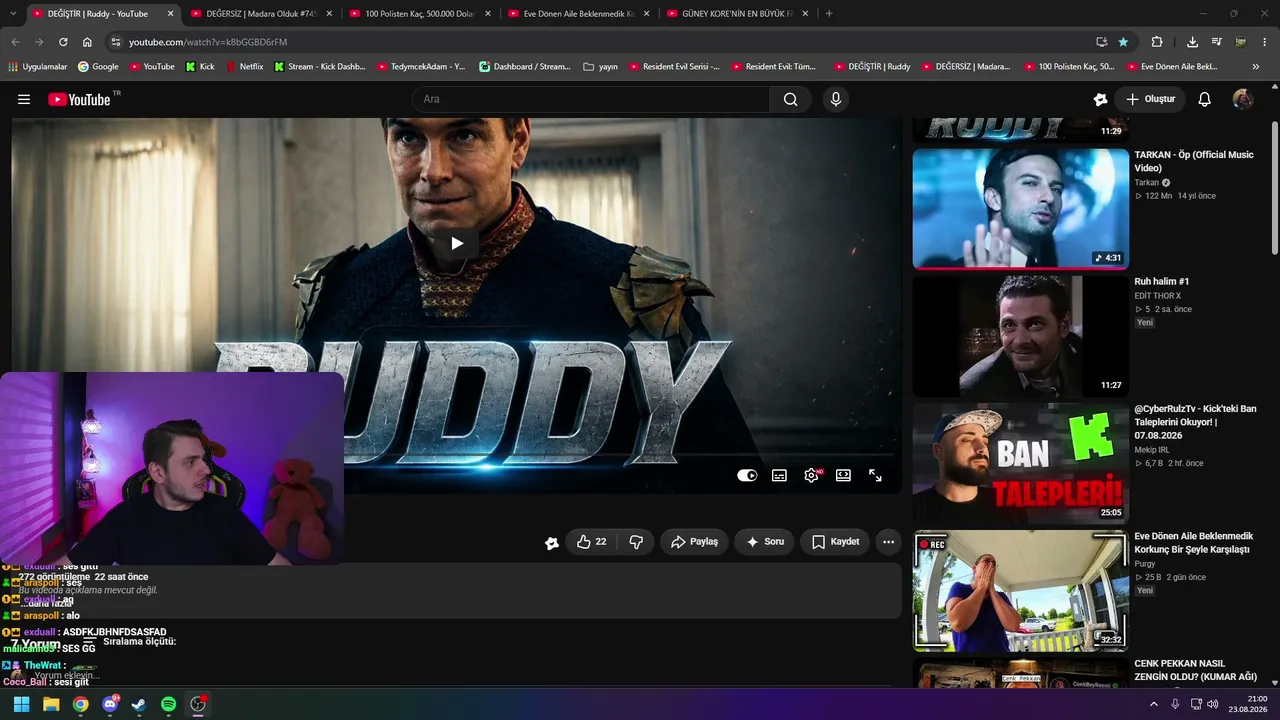
Task: Open Chrome from the taskbar
Action: pyautogui.click(x=80, y=704)
